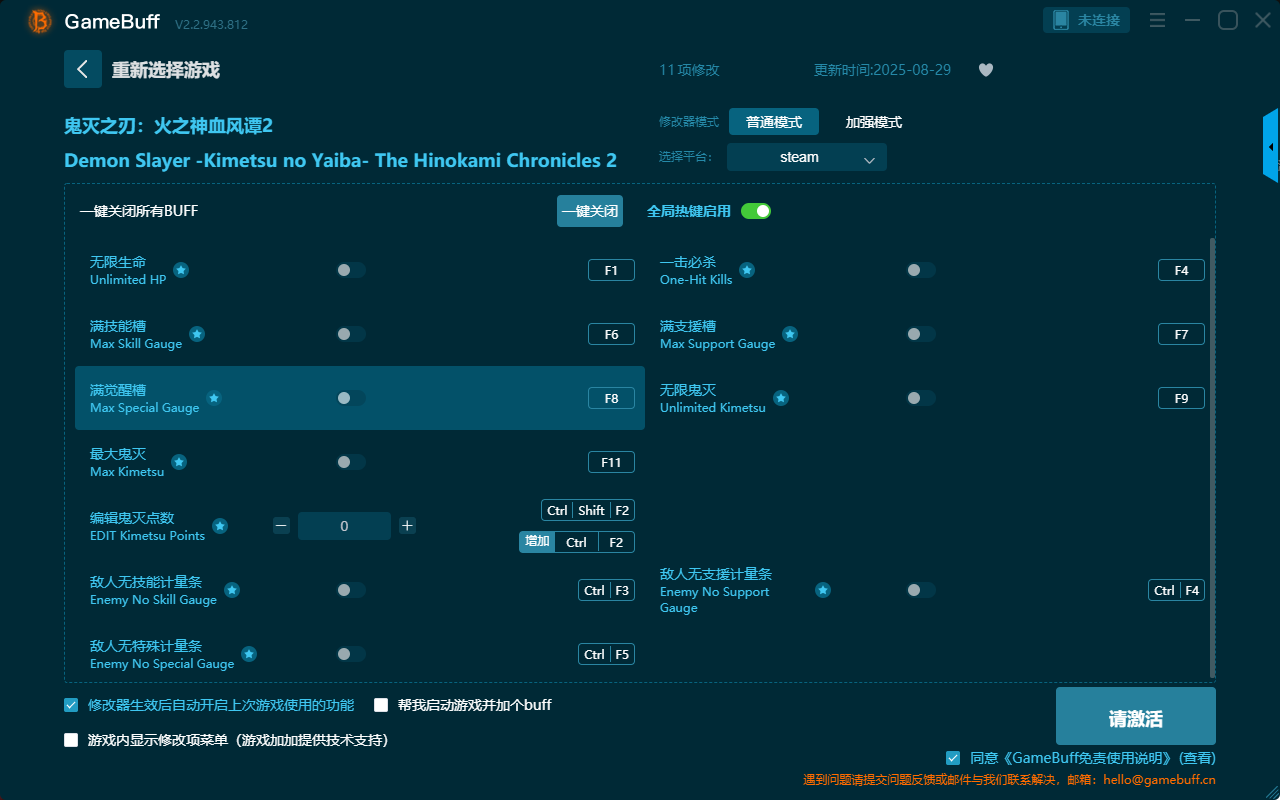Click star icon beside Enemy No Support Gauge

point(823,590)
